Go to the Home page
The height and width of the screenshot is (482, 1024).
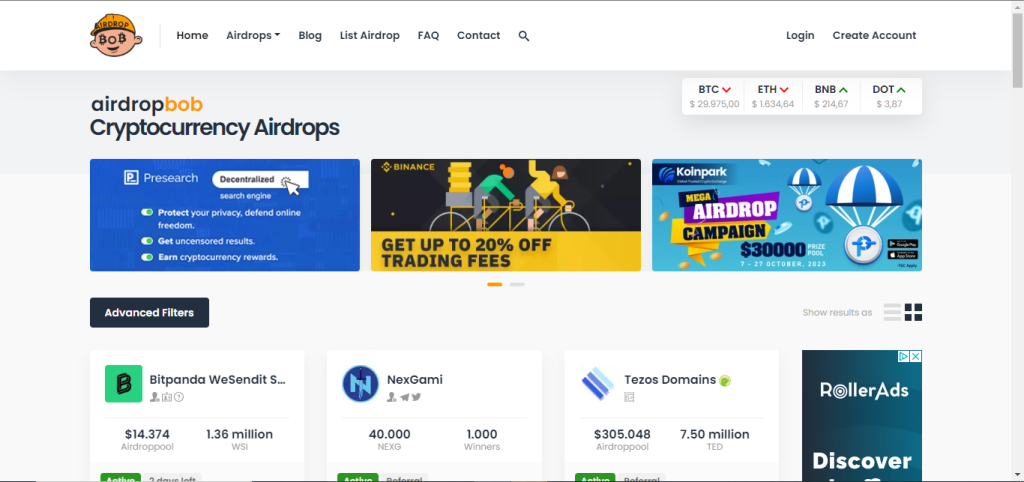192,36
